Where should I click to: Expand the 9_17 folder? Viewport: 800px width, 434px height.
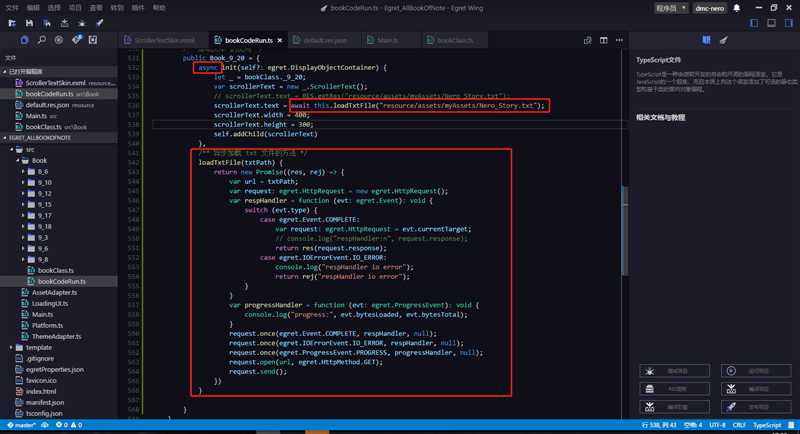tap(23, 216)
